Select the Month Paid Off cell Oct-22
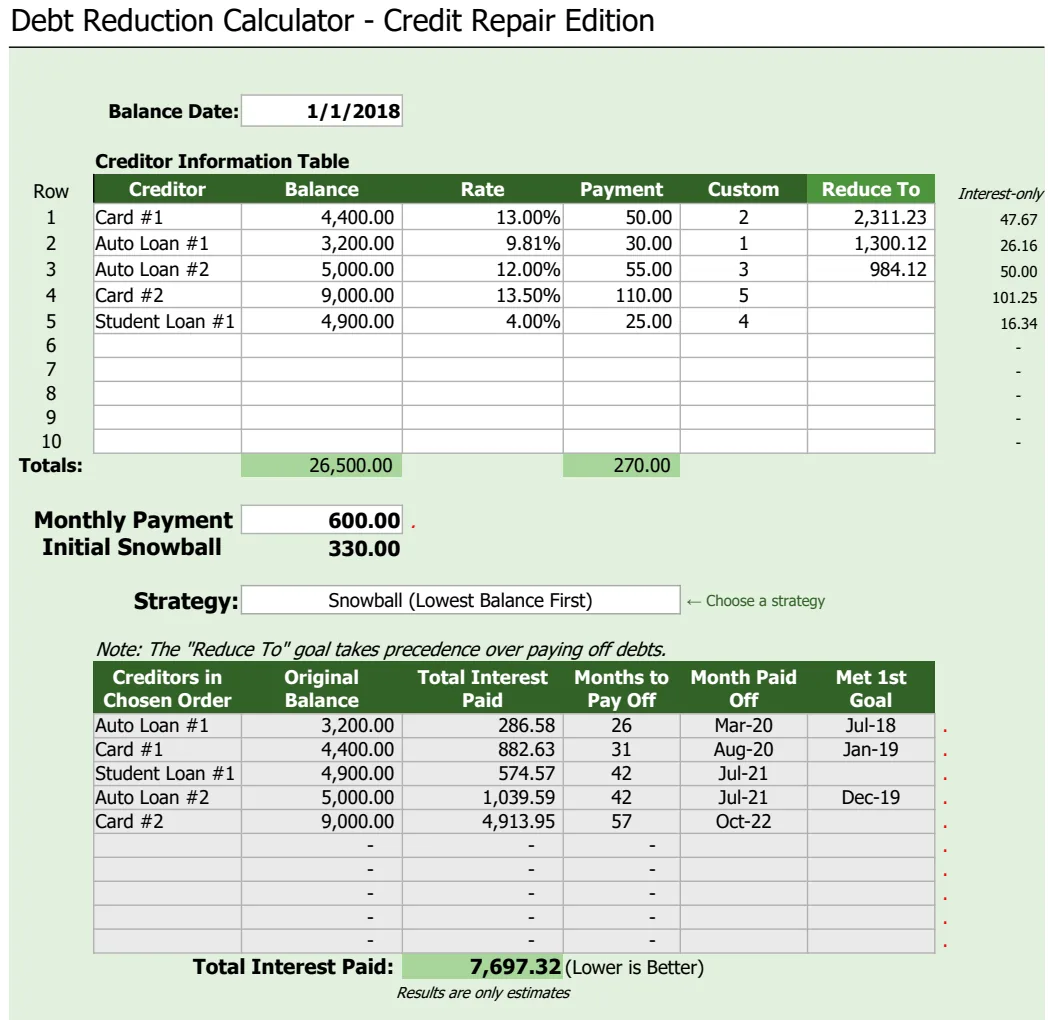1053x1020 pixels. pos(743,821)
